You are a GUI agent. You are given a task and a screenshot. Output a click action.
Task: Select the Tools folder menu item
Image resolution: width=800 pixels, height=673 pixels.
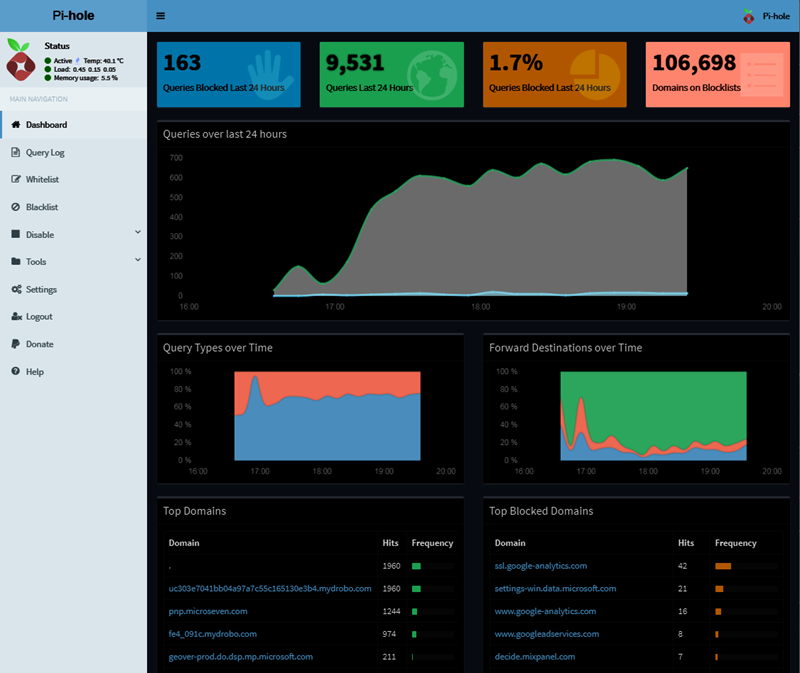[x=73, y=262]
